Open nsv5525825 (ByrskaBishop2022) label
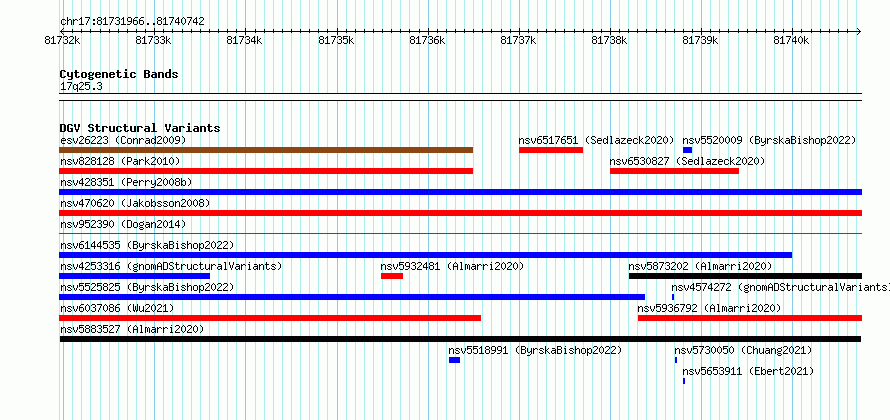 (147, 287)
